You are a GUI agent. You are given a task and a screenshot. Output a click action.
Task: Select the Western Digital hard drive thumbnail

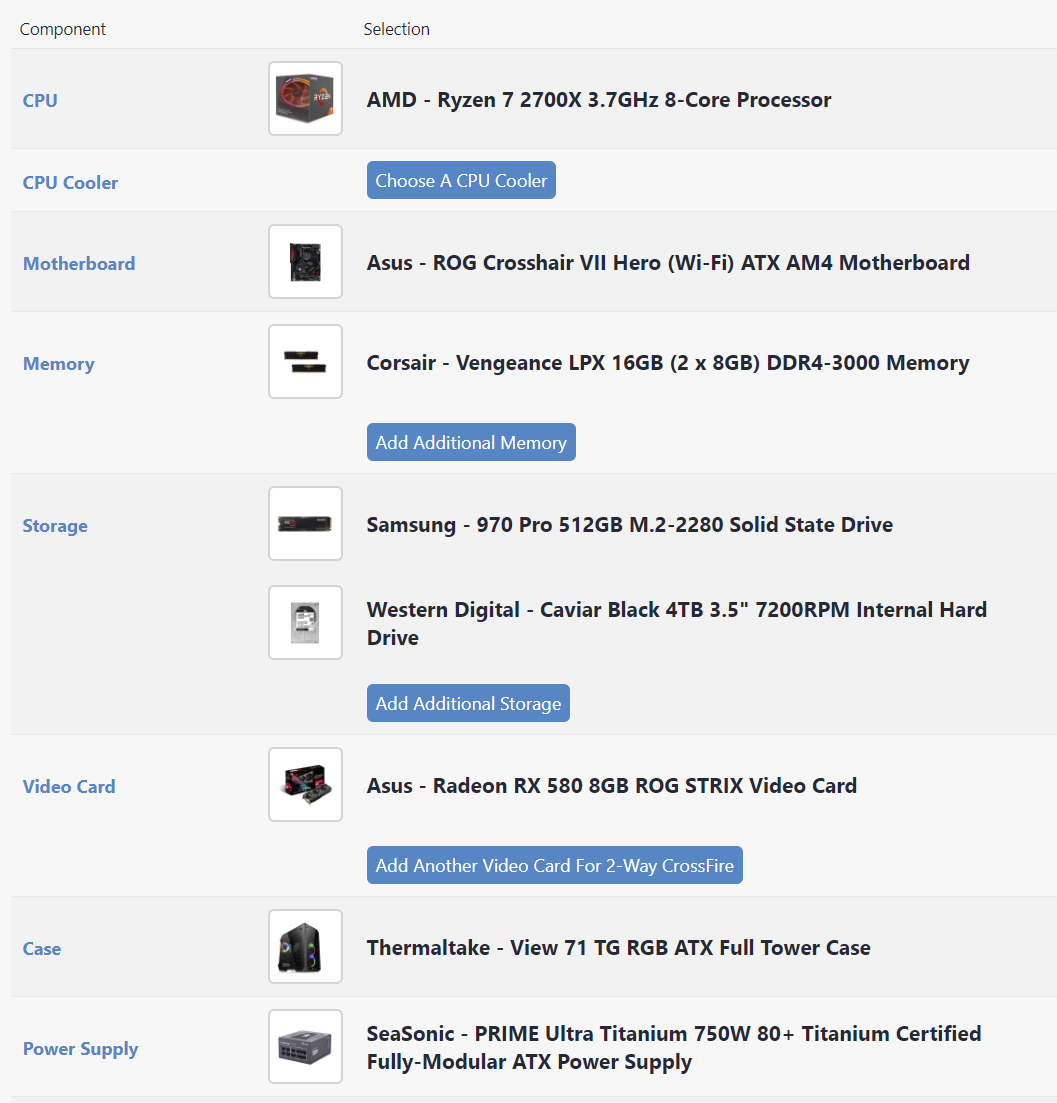[x=305, y=623]
